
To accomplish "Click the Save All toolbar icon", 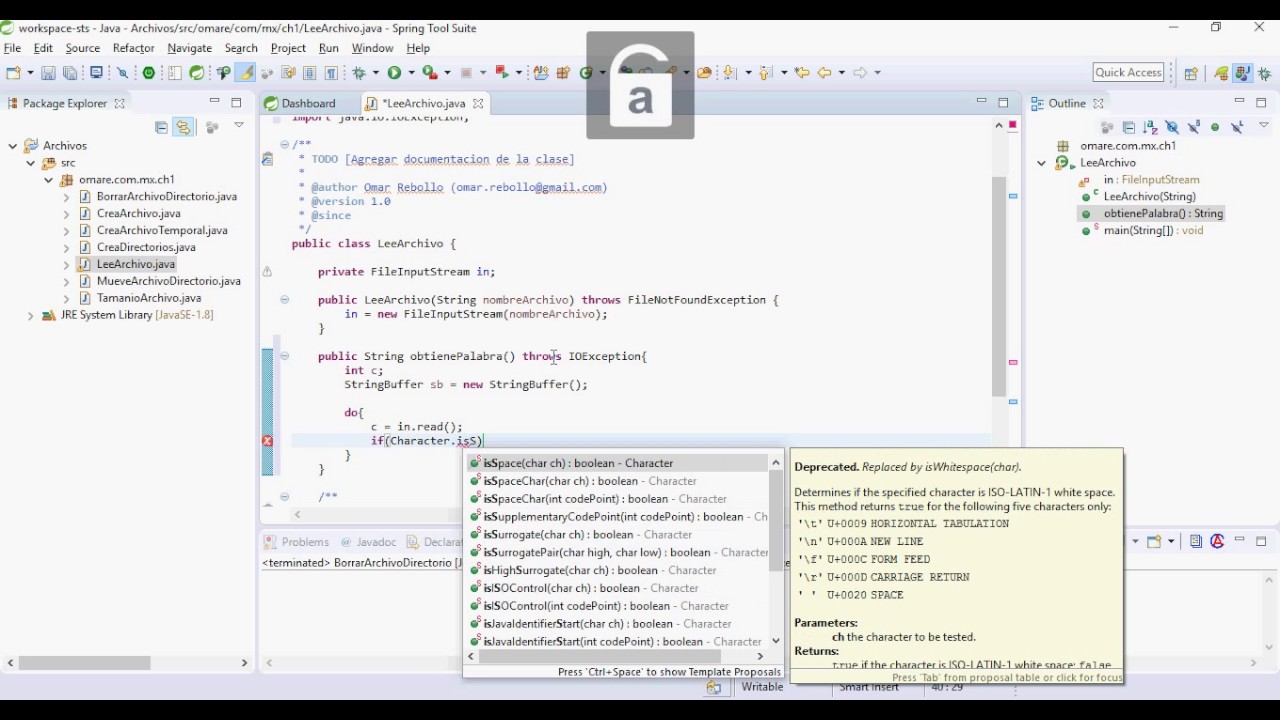I will point(70,72).
